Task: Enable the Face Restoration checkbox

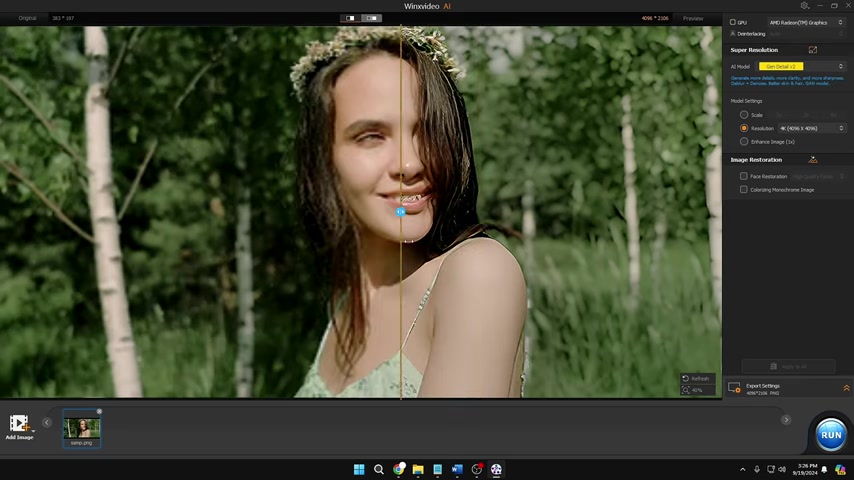Action: pyautogui.click(x=744, y=176)
